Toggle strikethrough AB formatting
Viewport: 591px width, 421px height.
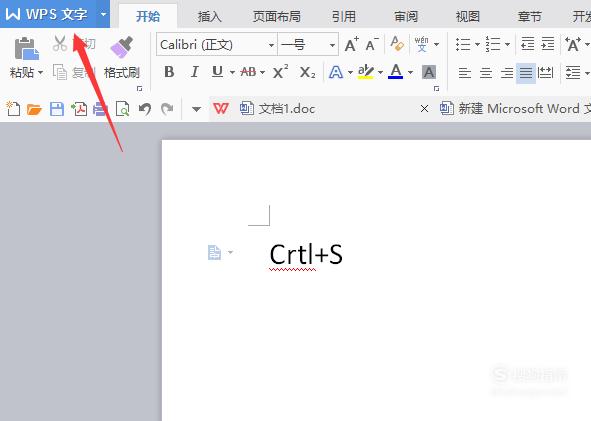(248, 72)
